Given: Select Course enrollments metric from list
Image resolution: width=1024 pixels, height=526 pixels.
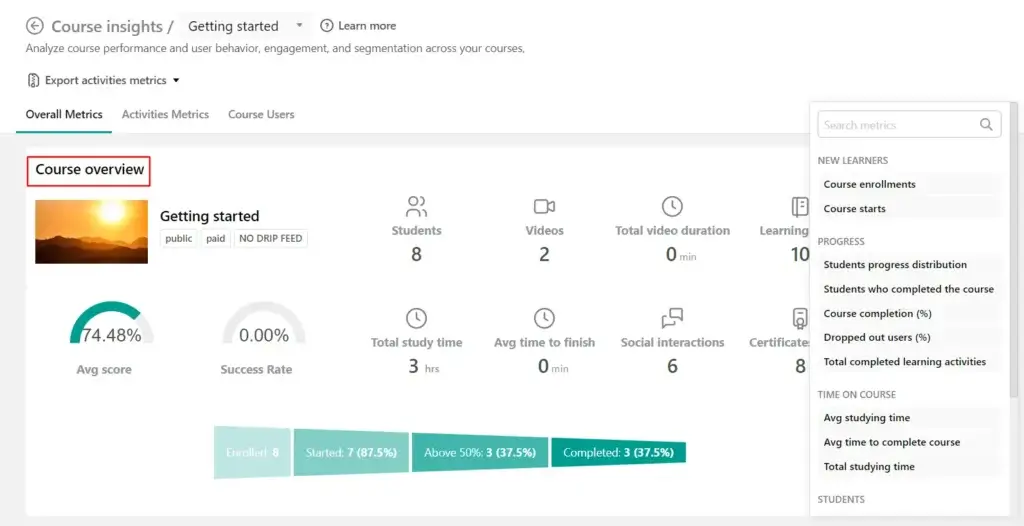Looking at the screenshot, I should coord(869,184).
